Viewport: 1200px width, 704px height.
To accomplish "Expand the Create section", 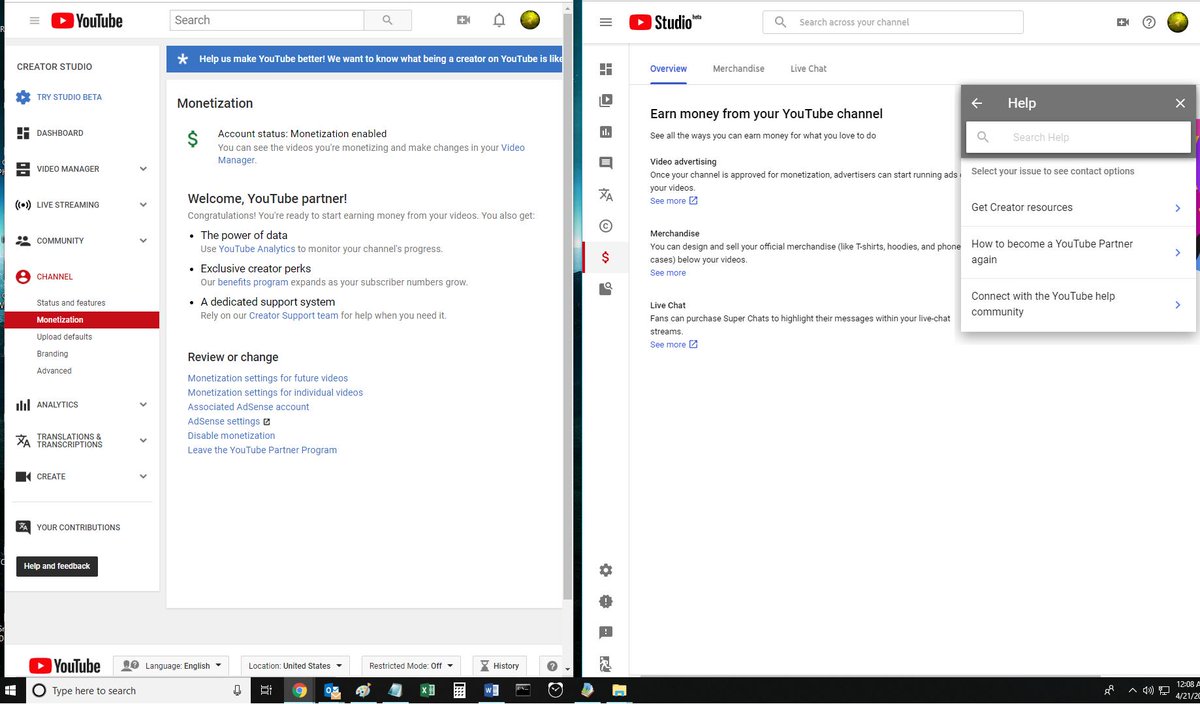I will point(143,477).
